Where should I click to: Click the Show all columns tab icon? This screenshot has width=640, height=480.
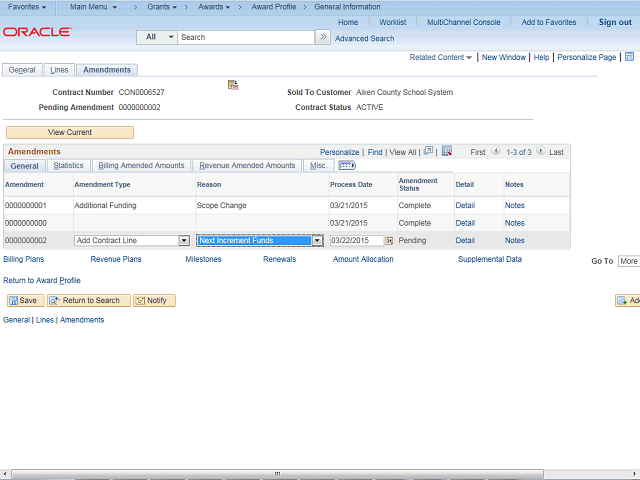[347, 165]
